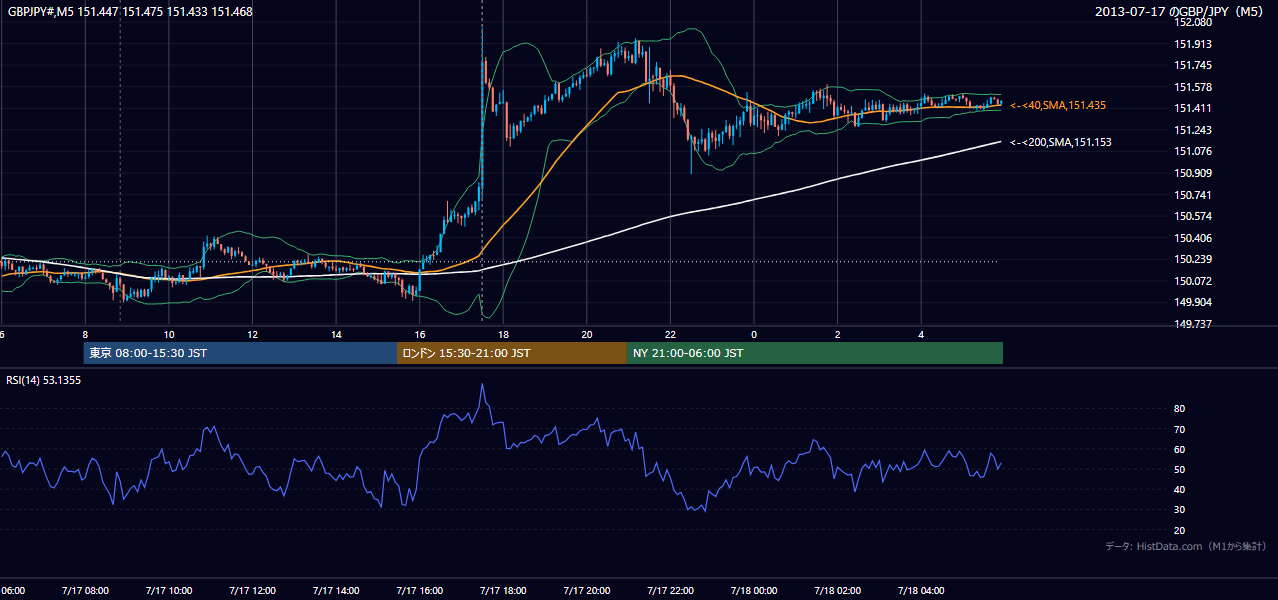Click hour 8 tick under price chart
This screenshot has width=1278, height=600.
[85, 334]
